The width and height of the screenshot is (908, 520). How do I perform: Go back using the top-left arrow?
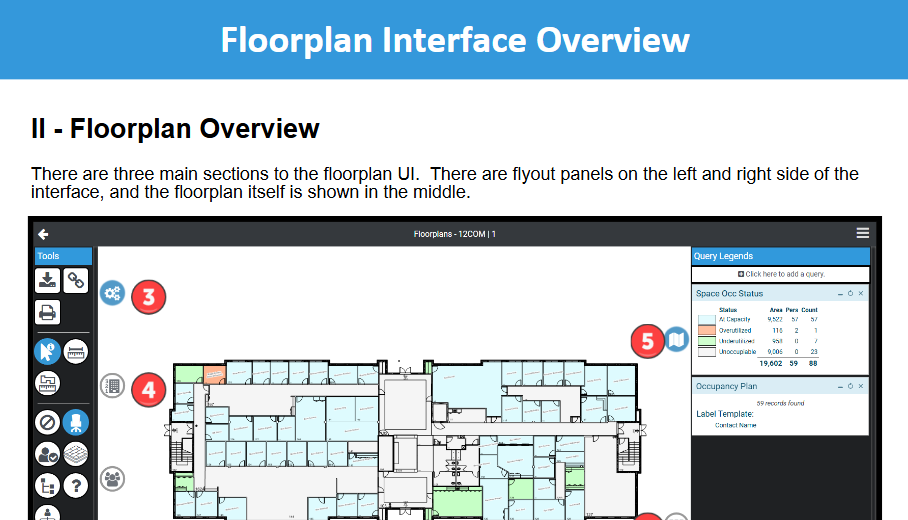click(43, 234)
